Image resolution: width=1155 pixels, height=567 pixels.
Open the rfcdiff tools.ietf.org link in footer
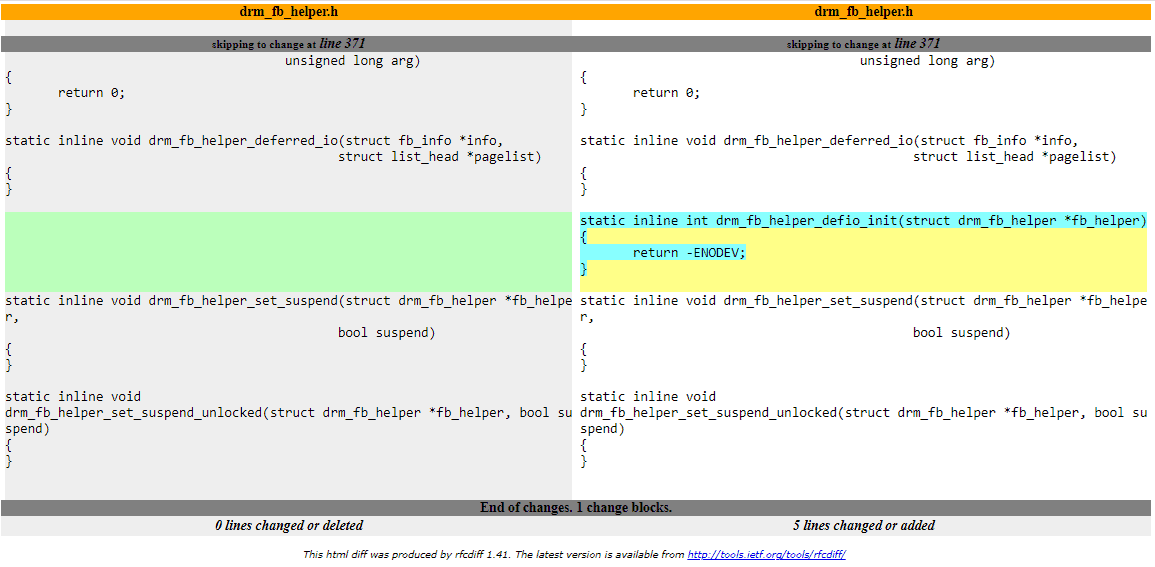pos(773,554)
